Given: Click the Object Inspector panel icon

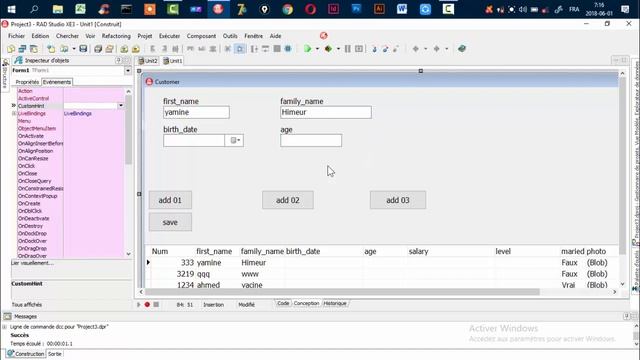Looking at the screenshot, I should 18,60.
